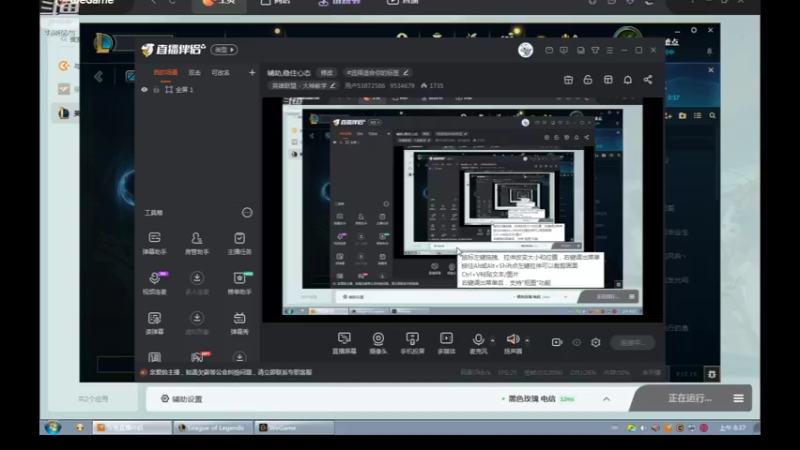Image resolution: width=800 pixels, height=450 pixels.
Task: Click the notification bell in 直播伴侣
Action: tap(628, 80)
